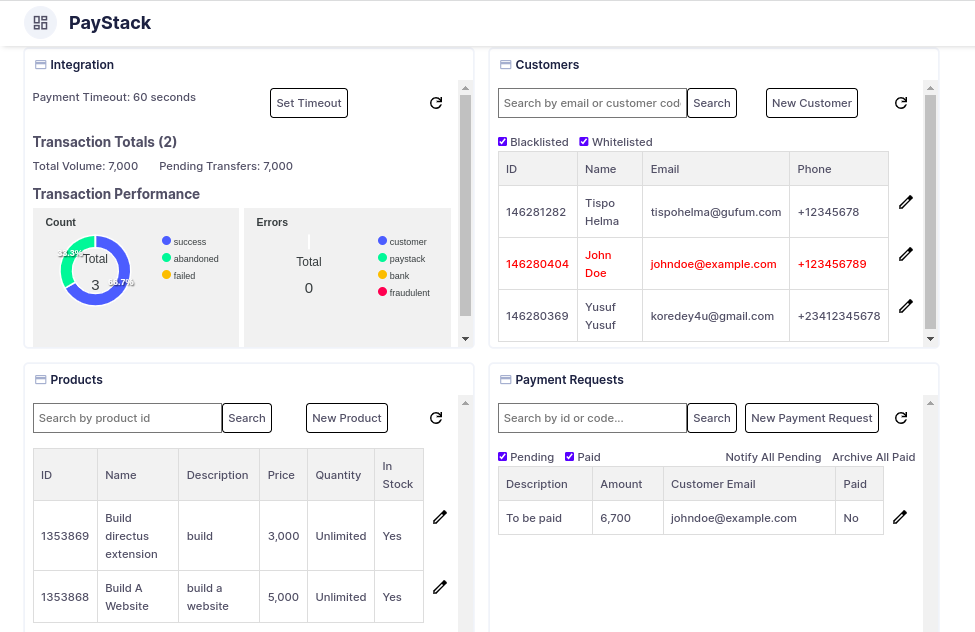Toggle the failed legend swatch
The image size is (975, 632).
[x=166, y=274]
